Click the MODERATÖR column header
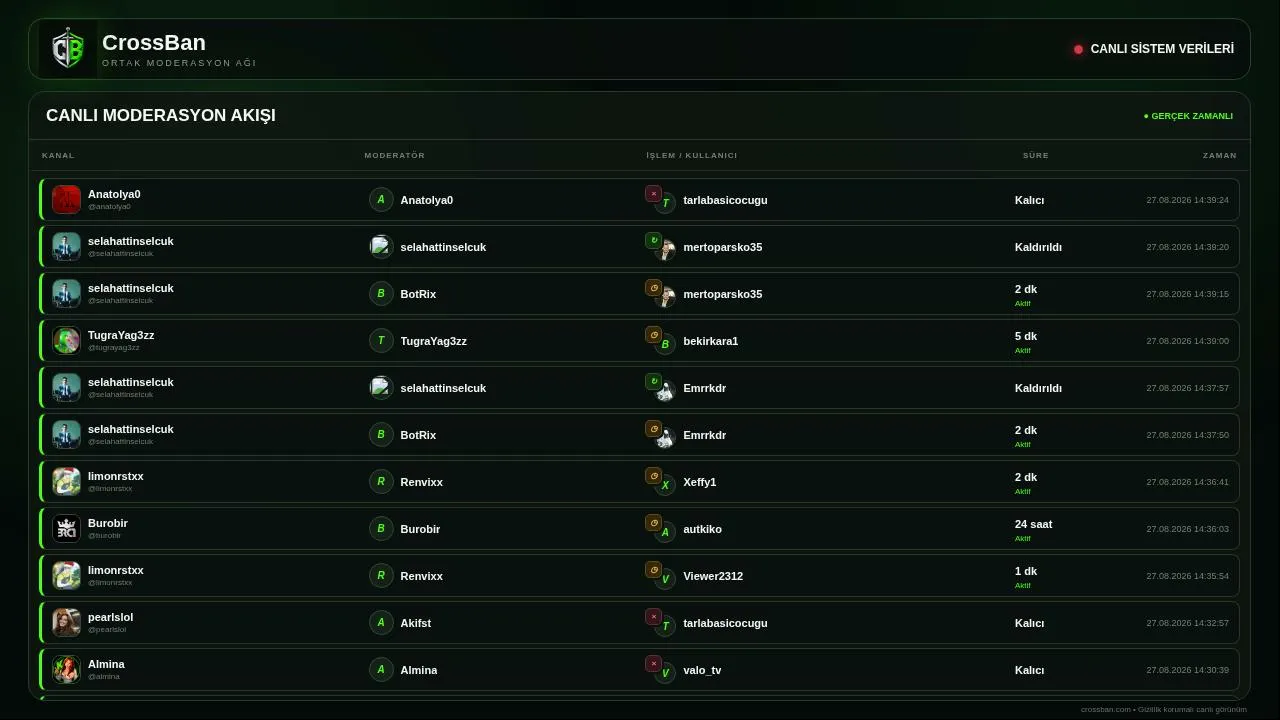The height and width of the screenshot is (720, 1280). tap(395, 155)
